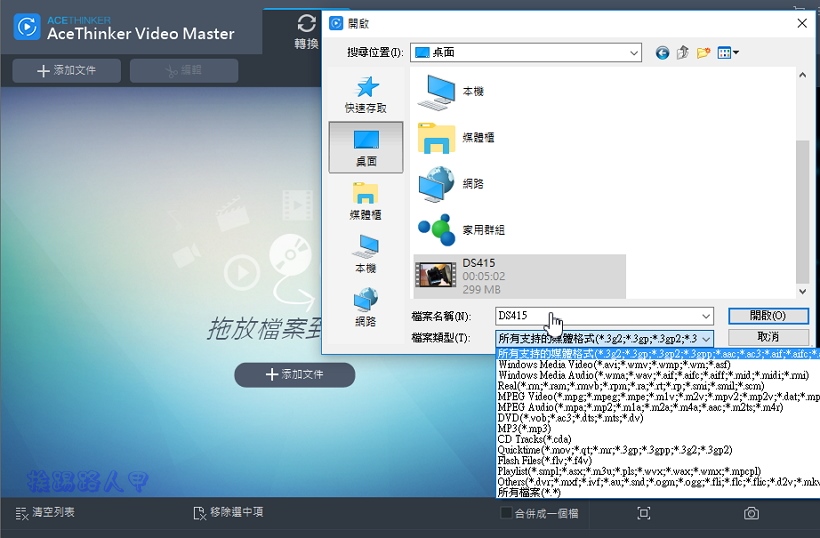Click the file list scrollbar up arrow
Image resolution: width=820 pixels, height=538 pixels.
pos(802,75)
